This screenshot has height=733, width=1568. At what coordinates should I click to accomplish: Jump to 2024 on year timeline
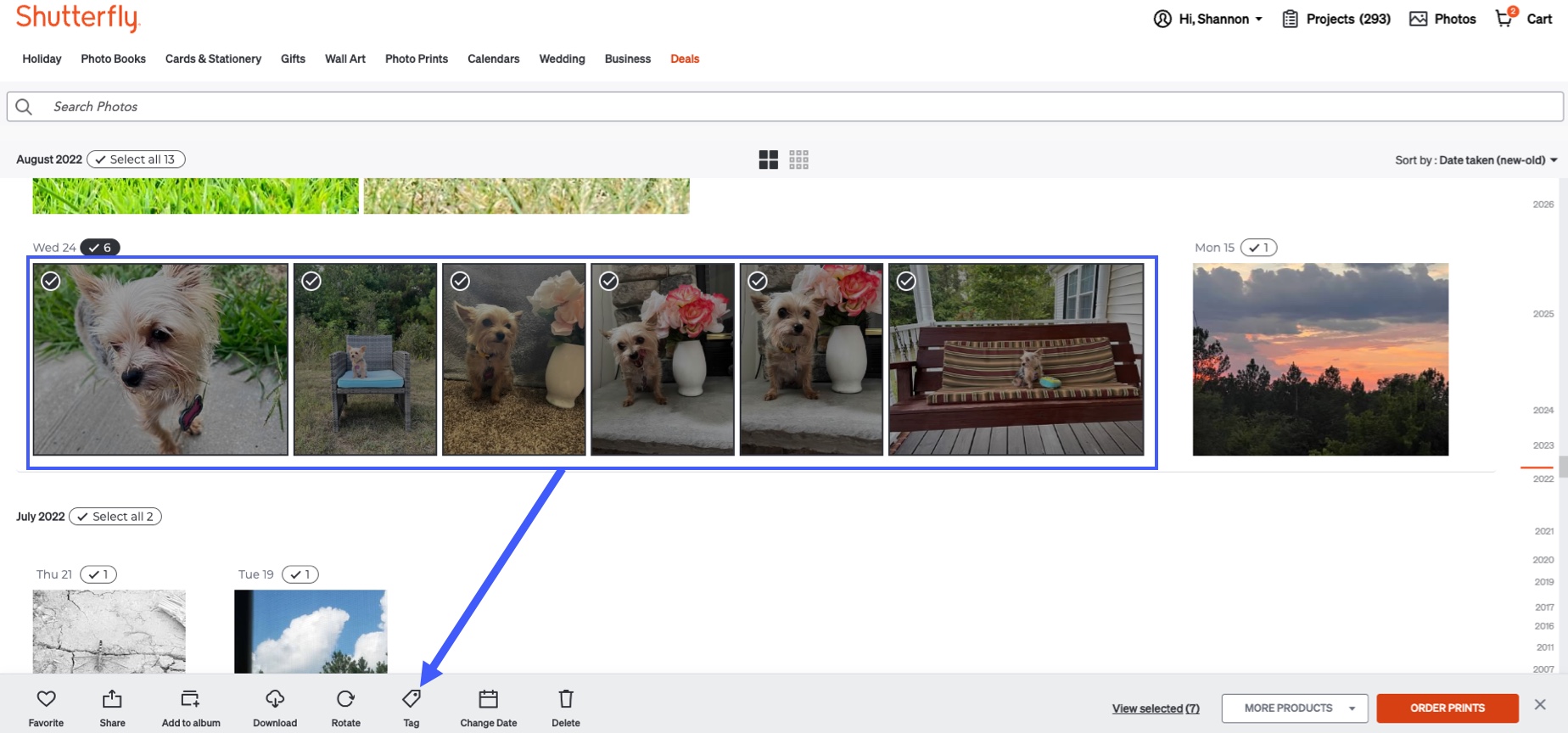1543,411
